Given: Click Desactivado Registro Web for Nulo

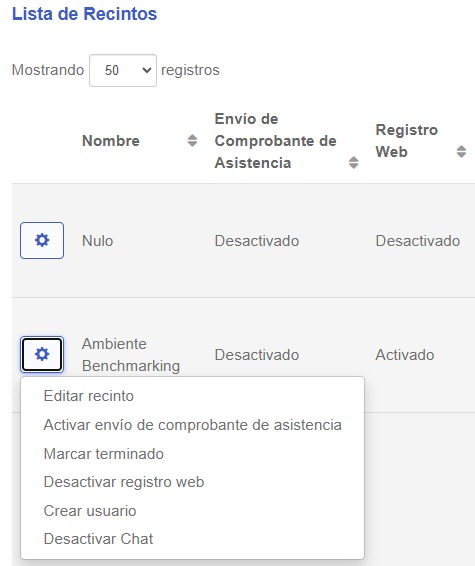Looking at the screenshot, I should 418,241.
